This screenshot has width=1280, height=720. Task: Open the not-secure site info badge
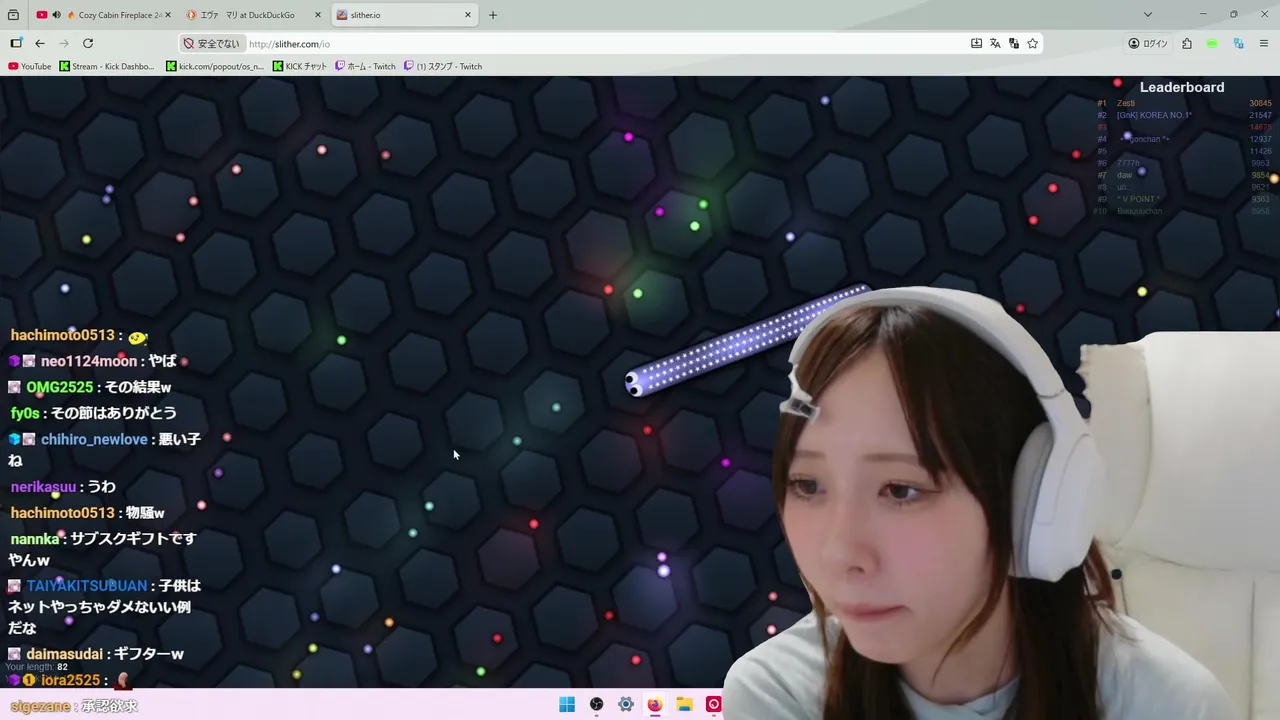(212, 44)
